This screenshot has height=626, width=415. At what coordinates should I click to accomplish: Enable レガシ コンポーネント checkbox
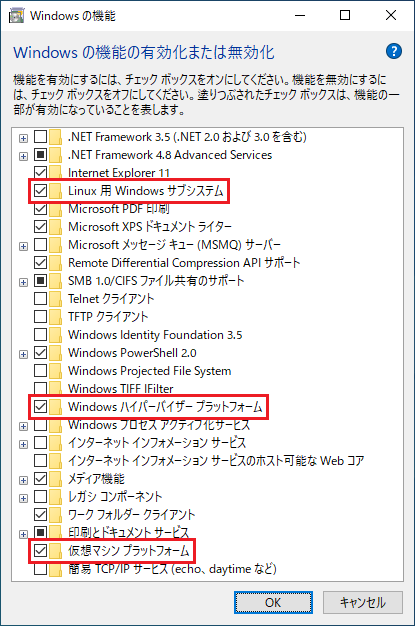coord(40,497)
